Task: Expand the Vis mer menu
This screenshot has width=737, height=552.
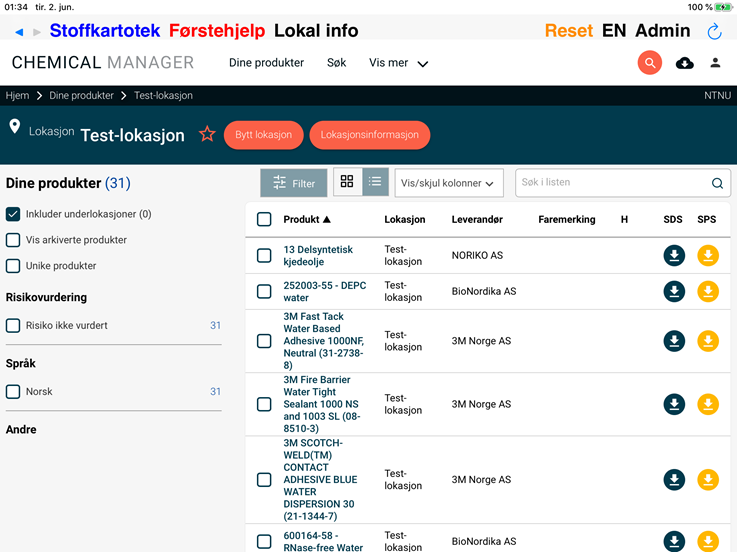Action: pos(398,63)
